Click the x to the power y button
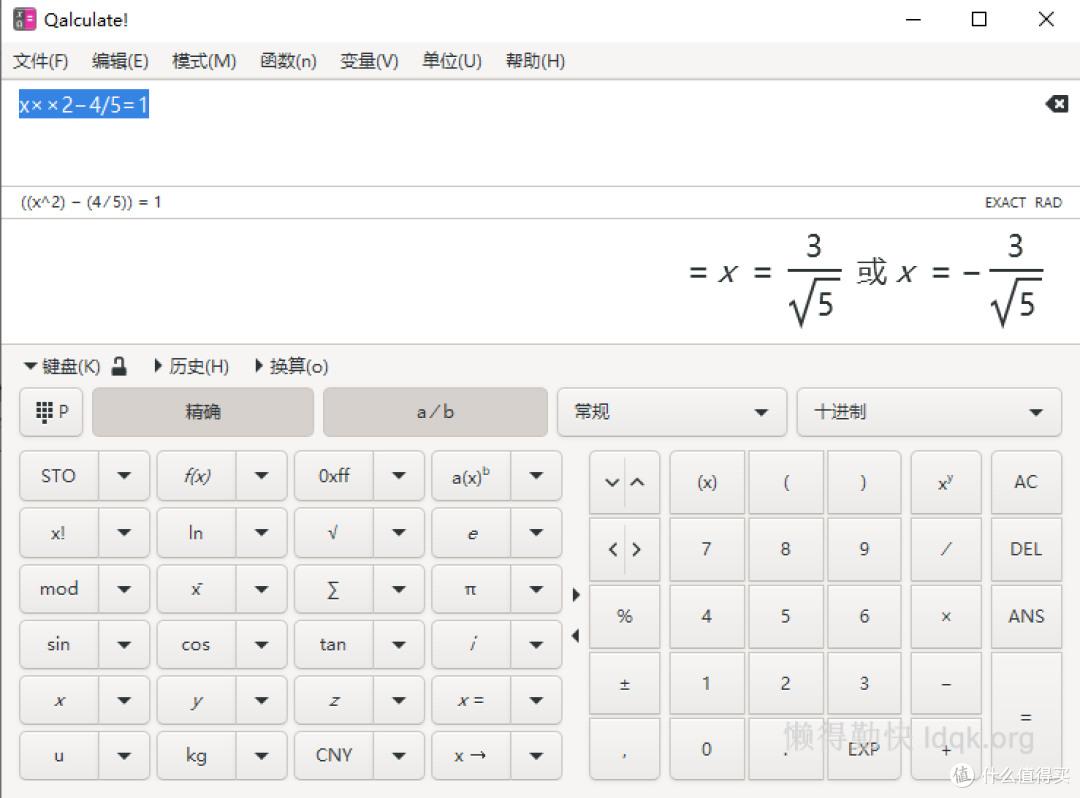1080x798 pixels. (x=946, y=482)
